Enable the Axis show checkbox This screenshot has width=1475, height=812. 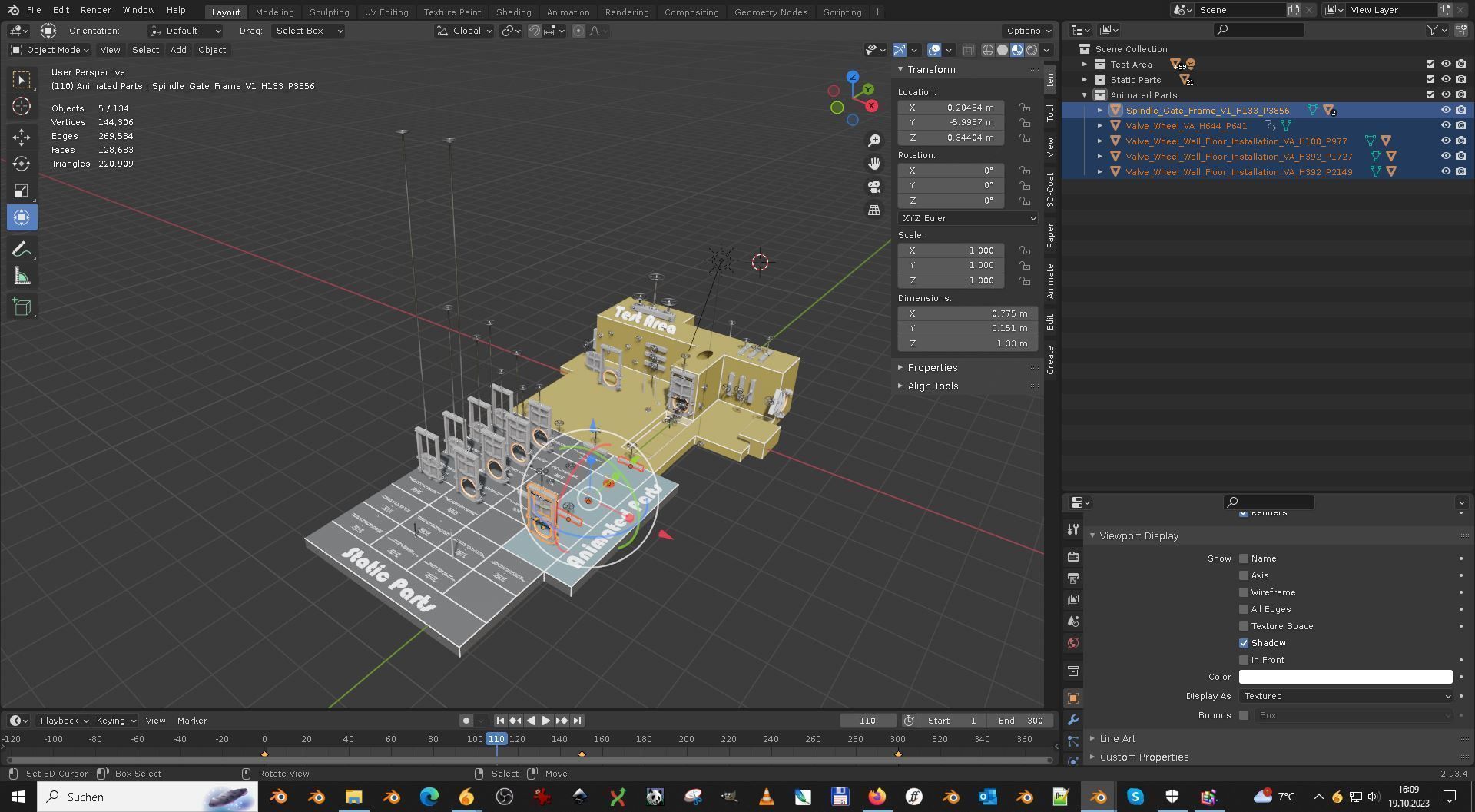tap(1244, 575)
